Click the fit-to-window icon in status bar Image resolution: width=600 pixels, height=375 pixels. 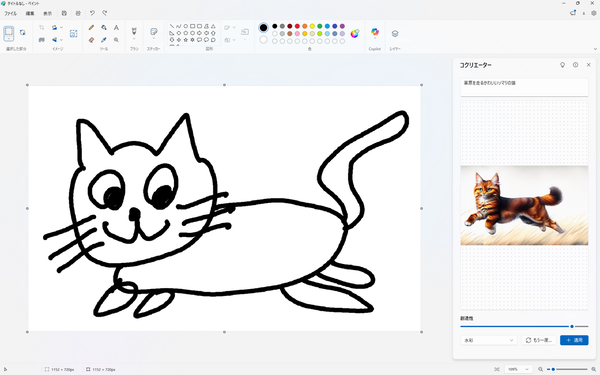pyautogui.click(x=497, y=369)
